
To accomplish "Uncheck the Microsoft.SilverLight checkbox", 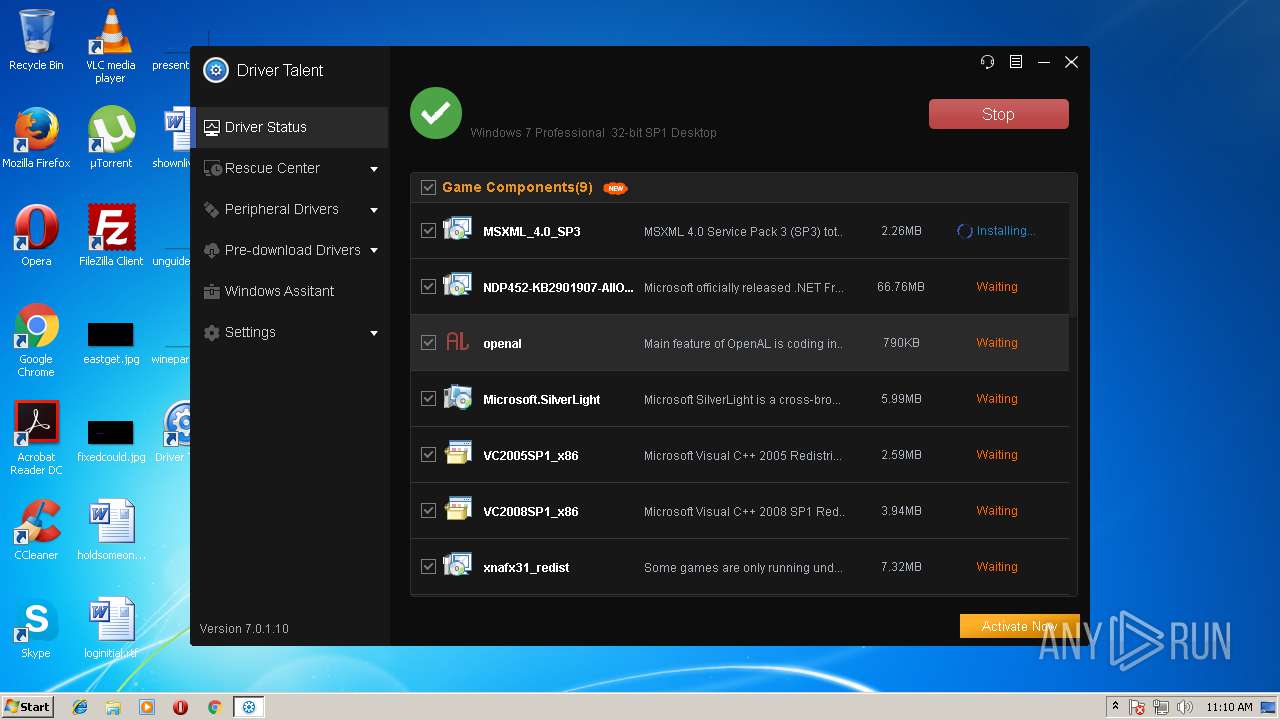I will coord(428,399).
